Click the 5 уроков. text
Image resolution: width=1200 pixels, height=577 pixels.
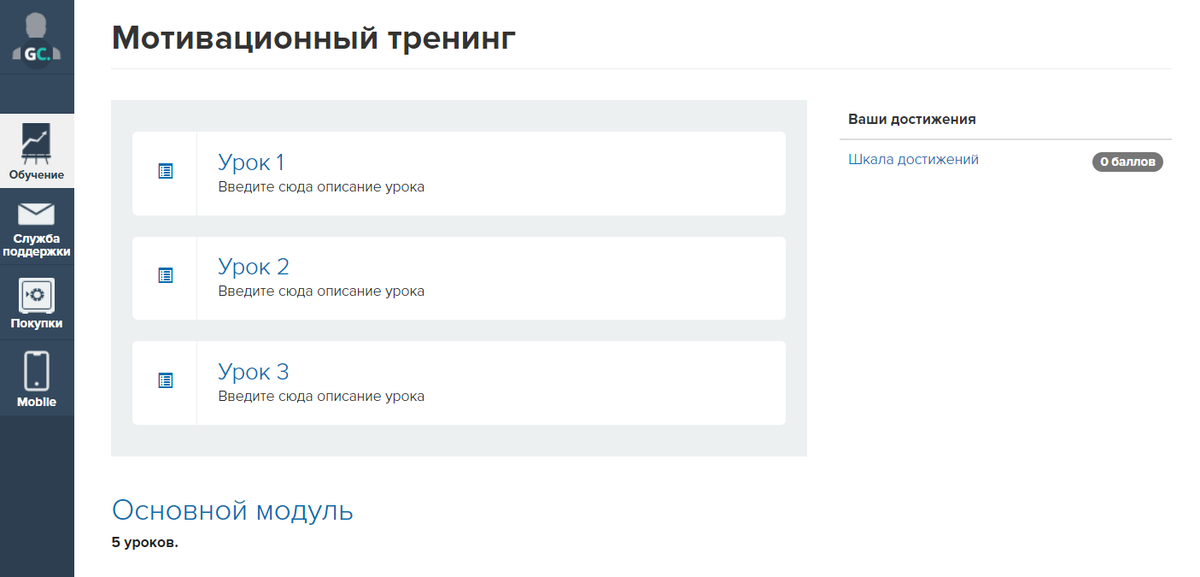[x=145, y=543]
